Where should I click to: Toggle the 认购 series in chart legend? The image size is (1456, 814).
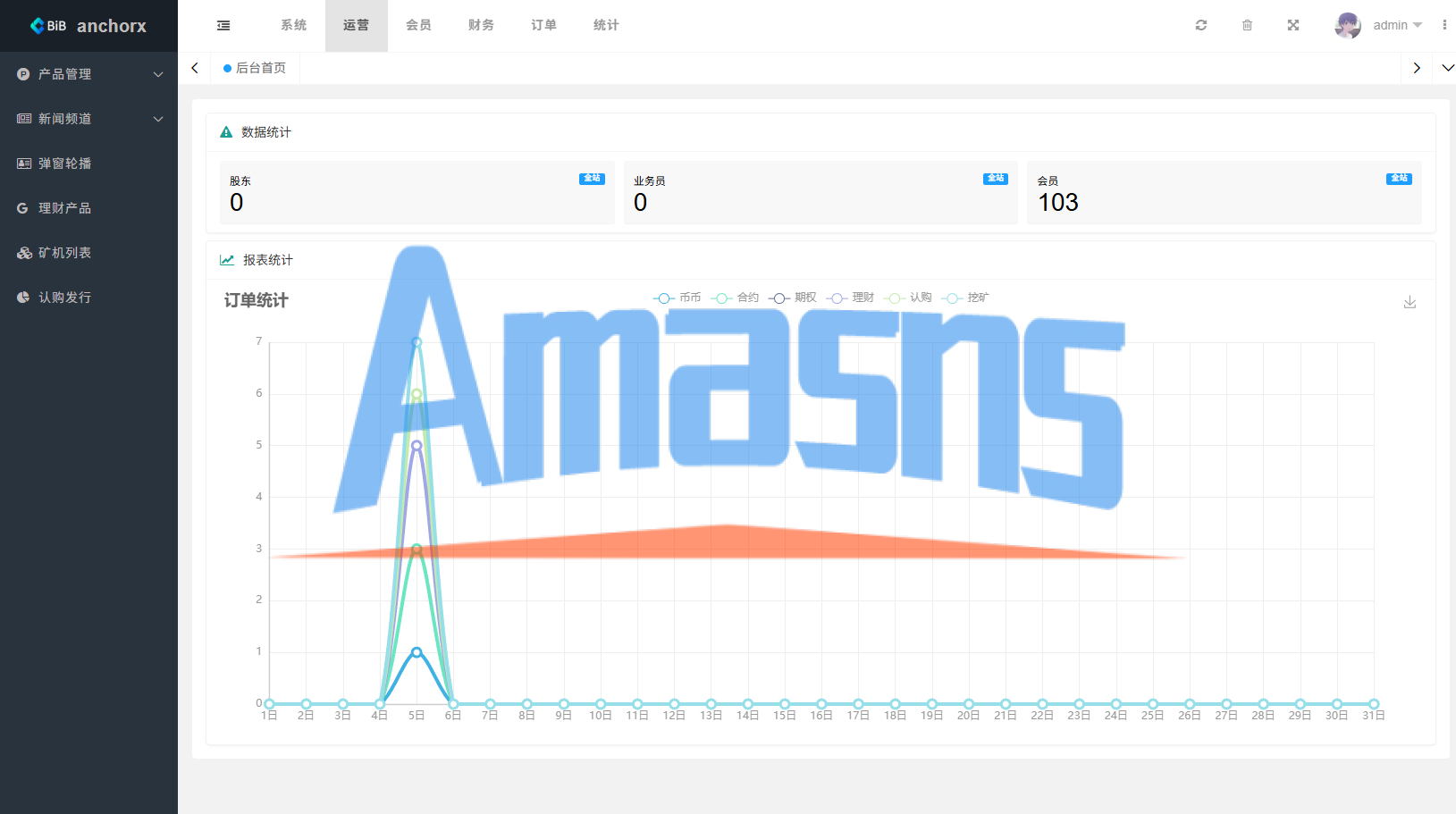[x=907, y=298]
